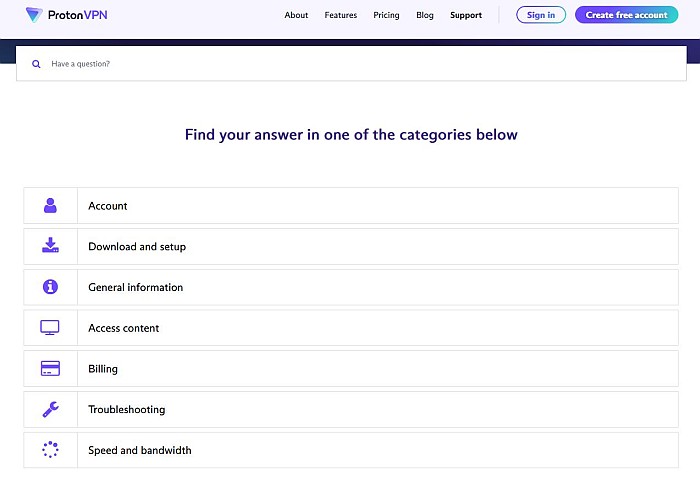Open the Troubleshooting category
The height and width of the screenshot is (483, 700).
(x=351, y=409)
